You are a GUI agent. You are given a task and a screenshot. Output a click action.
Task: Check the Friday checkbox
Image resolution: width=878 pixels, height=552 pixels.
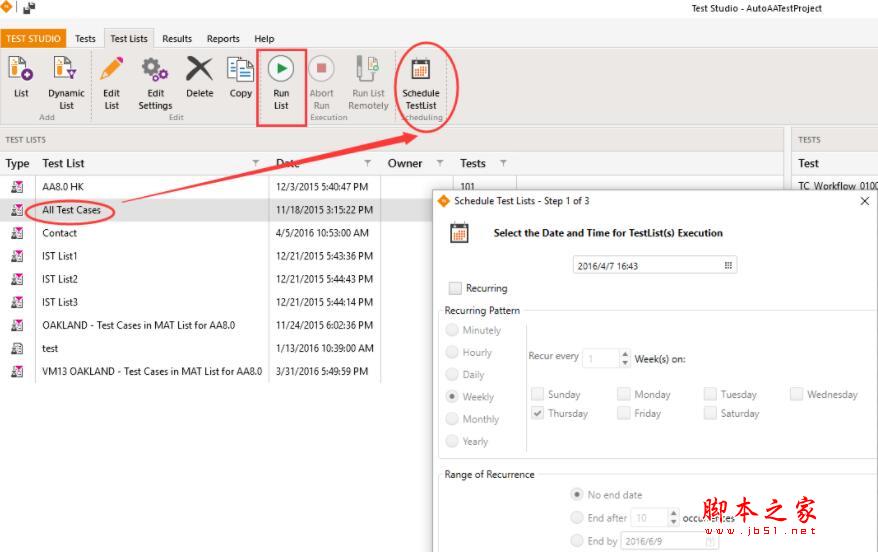(624, 413)
